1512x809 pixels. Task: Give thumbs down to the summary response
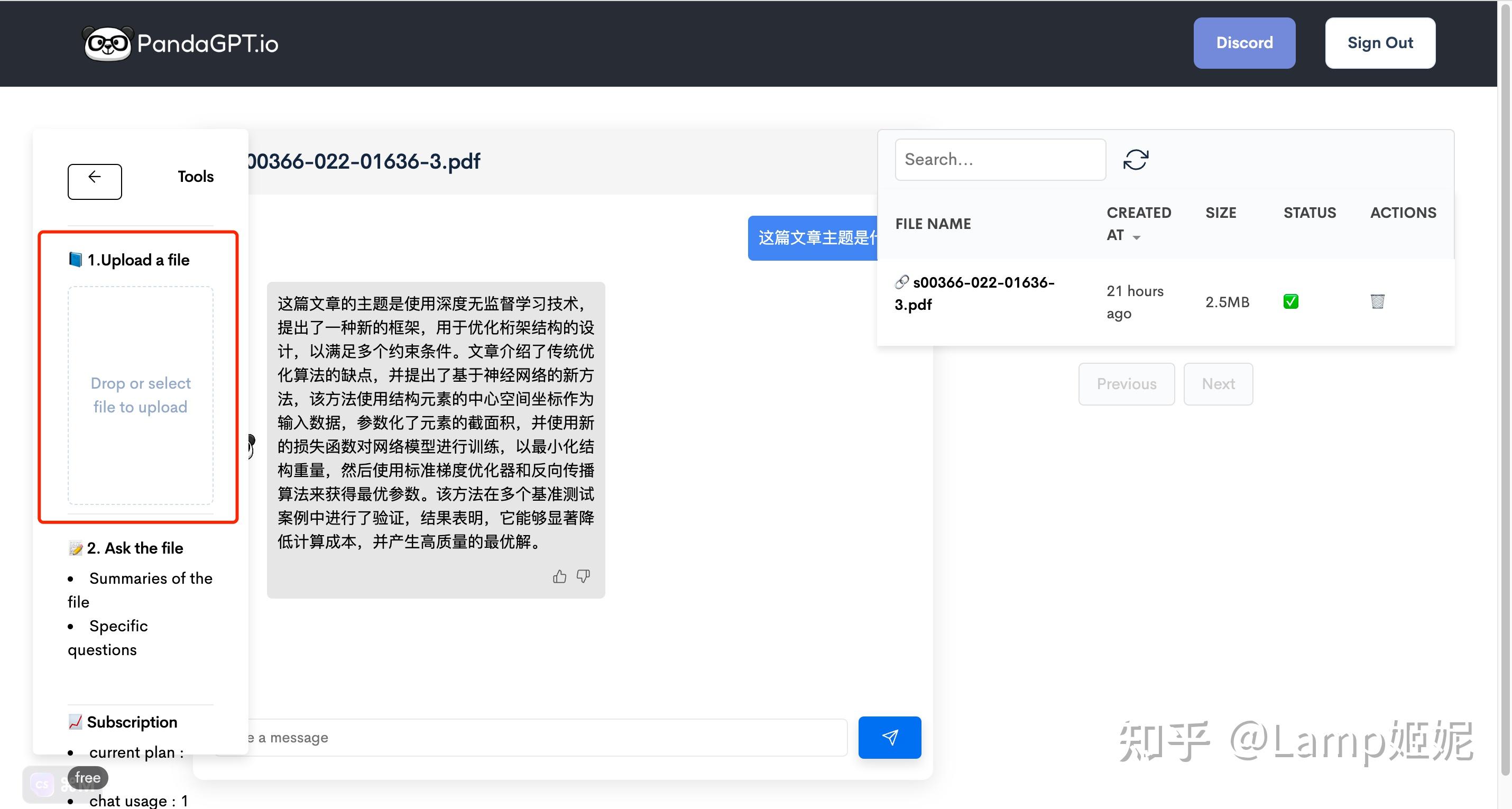583,576
